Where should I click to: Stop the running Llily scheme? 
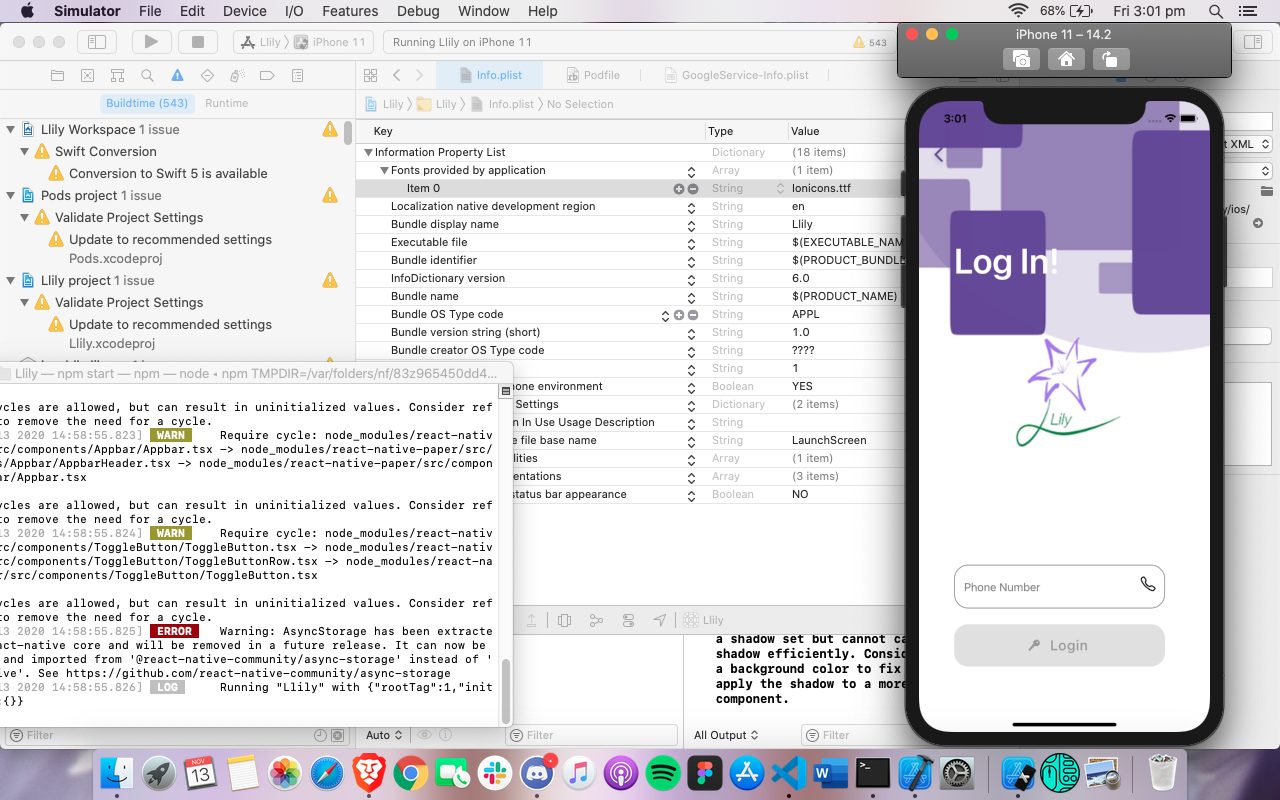tap(197, 42)
